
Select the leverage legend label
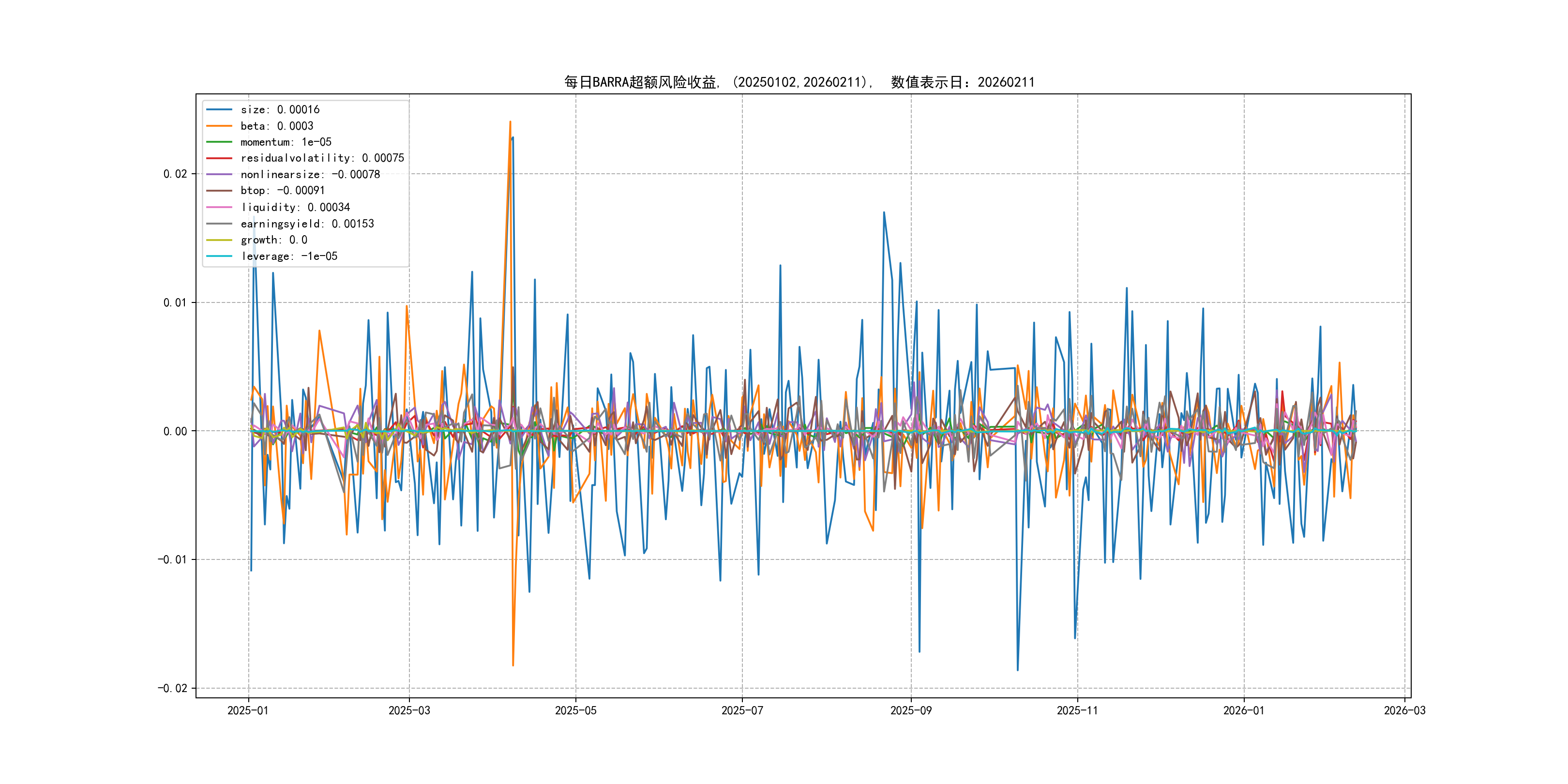289,256
